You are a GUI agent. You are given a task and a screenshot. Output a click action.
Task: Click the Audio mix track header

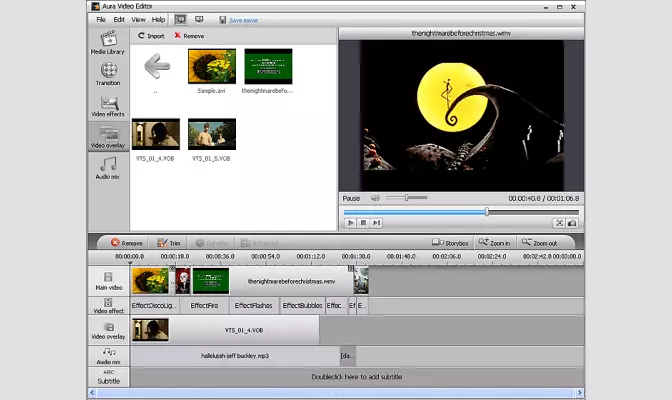108,356
